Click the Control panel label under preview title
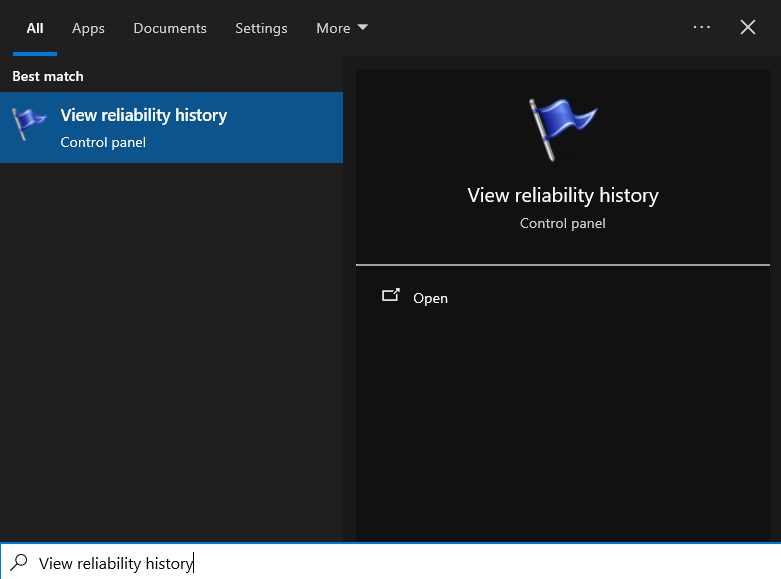 tap(563, 223)
